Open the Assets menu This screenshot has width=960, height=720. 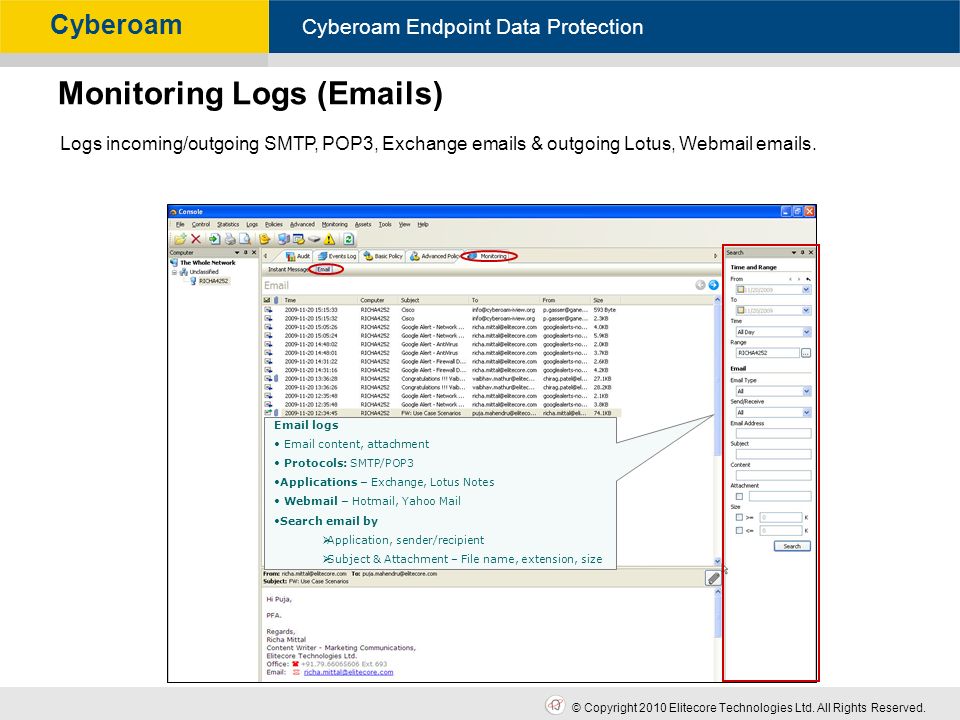363,225
